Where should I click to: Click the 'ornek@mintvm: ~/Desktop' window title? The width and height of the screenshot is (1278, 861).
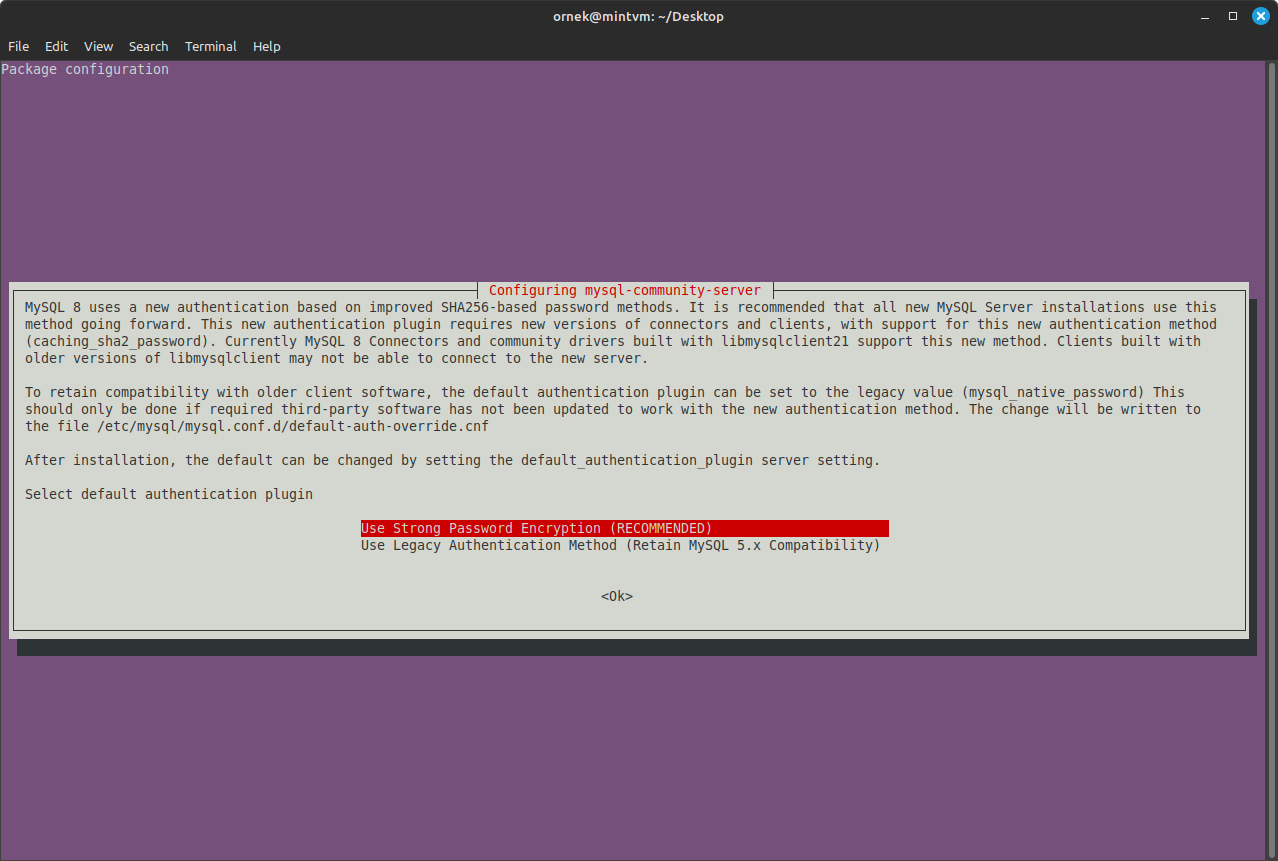click(638, 16)
